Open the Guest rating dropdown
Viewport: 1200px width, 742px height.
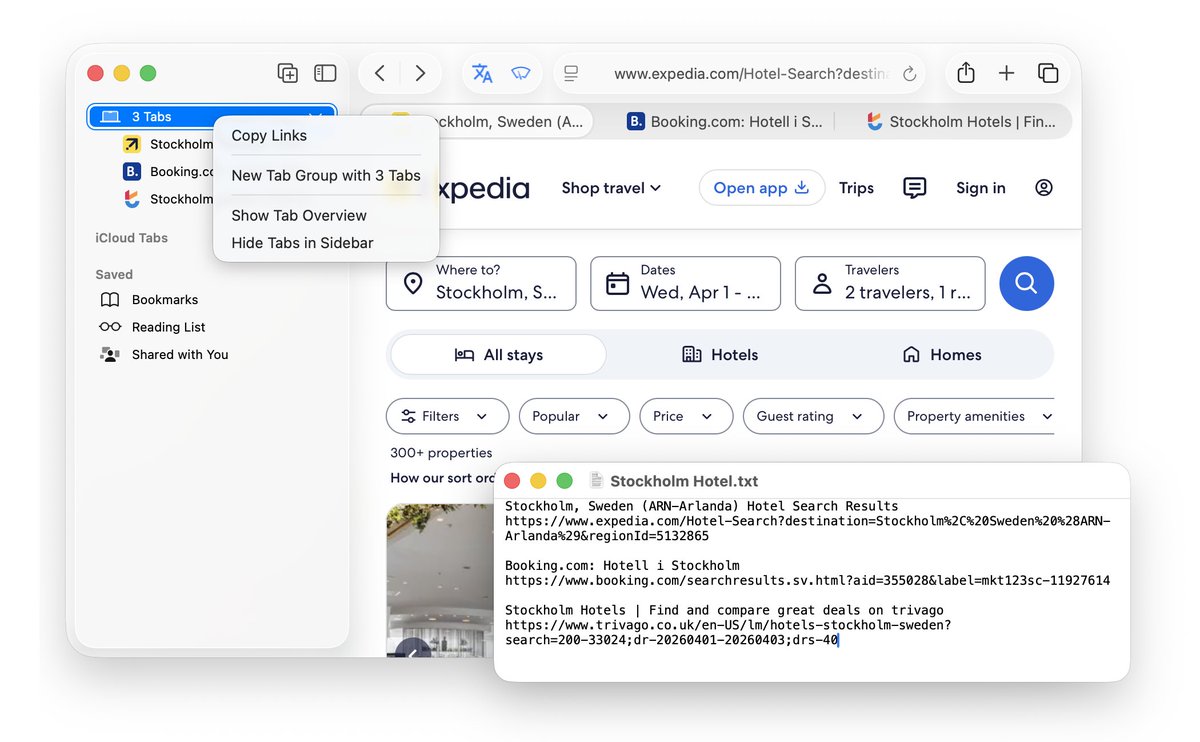(x=813, y=416)
